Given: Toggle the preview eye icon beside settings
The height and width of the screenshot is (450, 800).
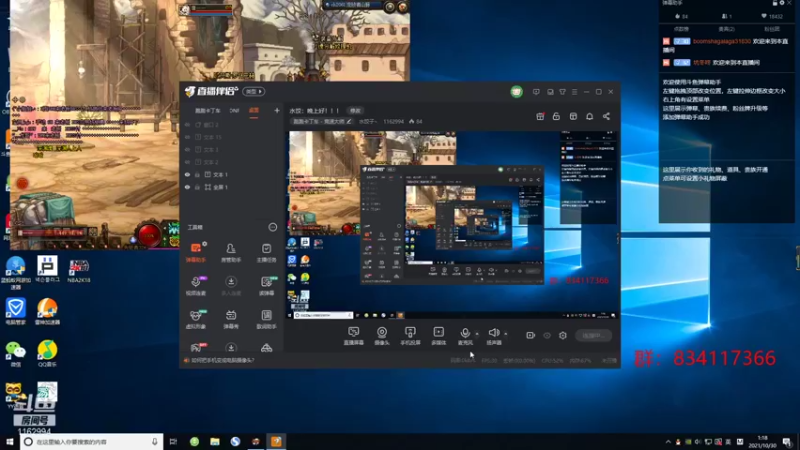Looking at the screenshot, I should click(547, 336).
